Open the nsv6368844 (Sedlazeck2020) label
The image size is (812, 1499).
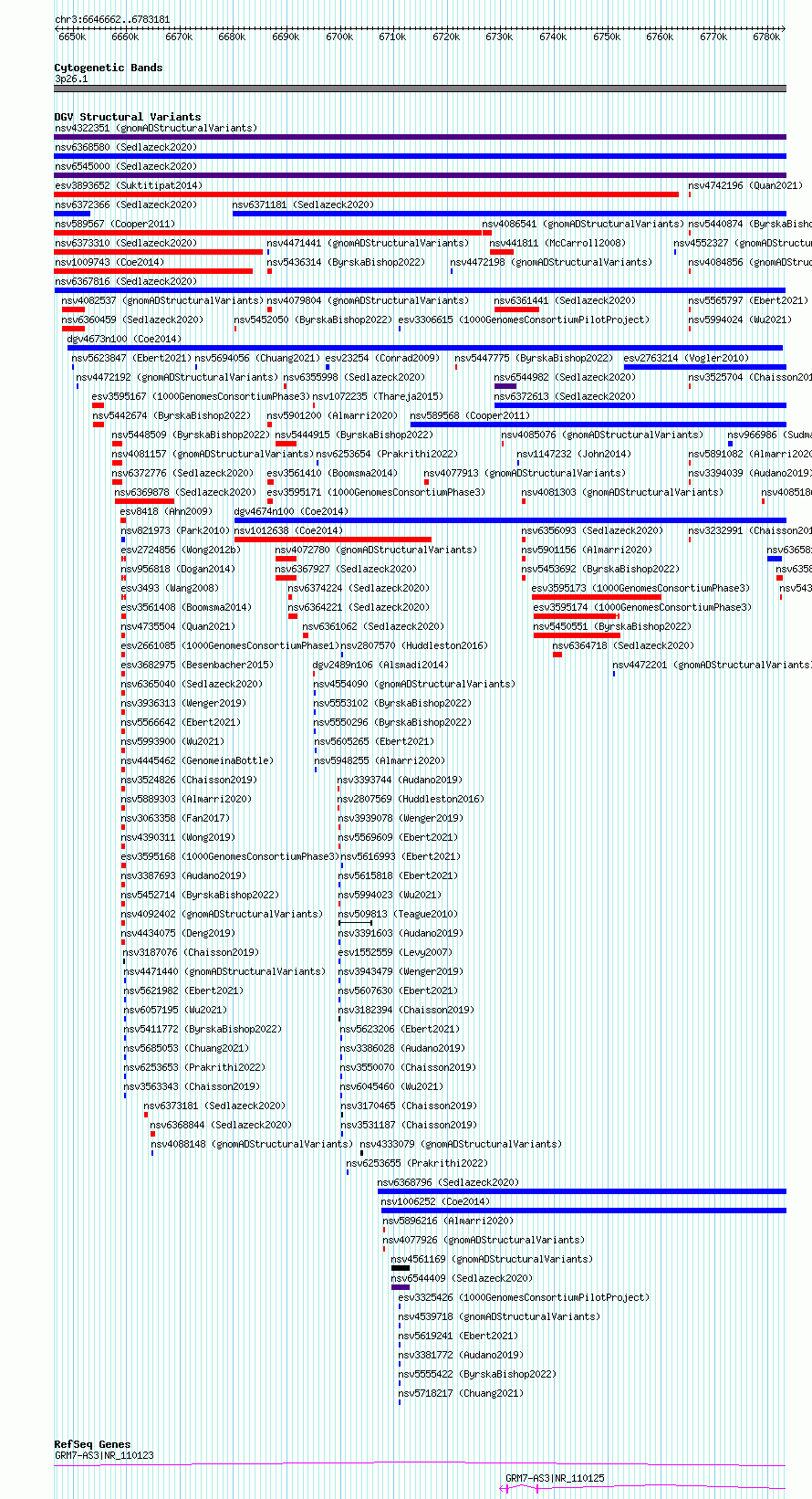222,1125
